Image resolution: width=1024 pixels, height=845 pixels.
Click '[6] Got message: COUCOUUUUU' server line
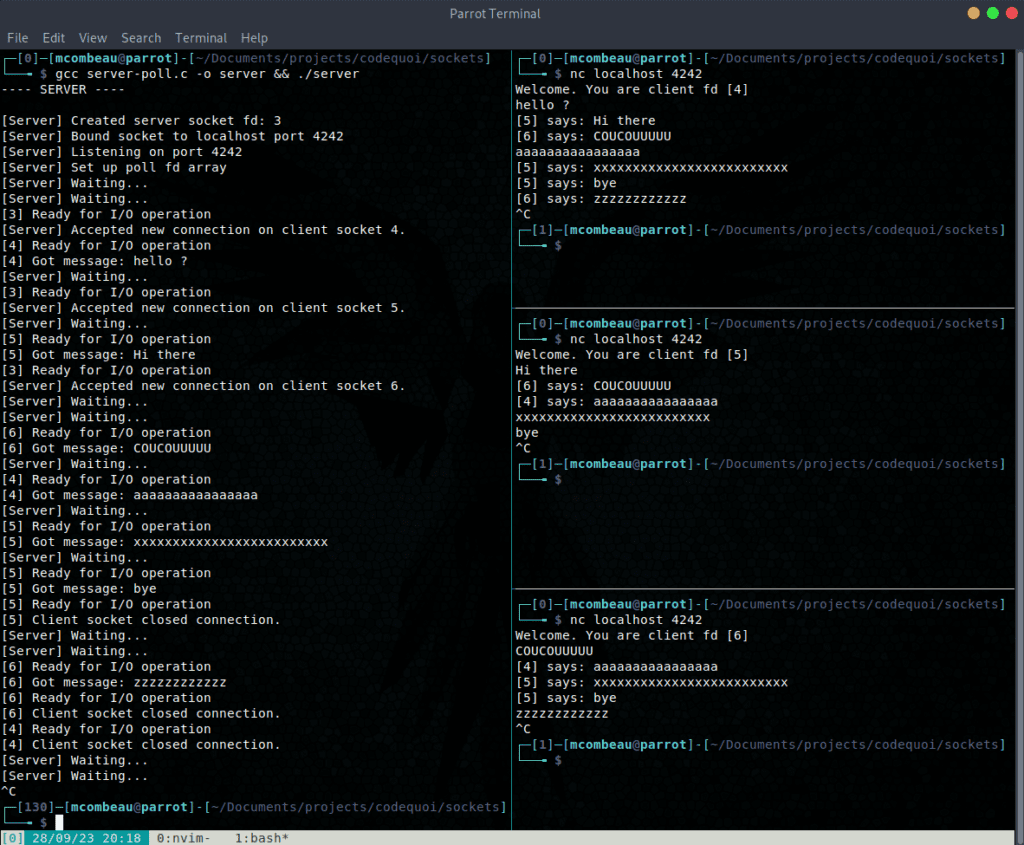pyautogui.click(x=106, y=449)
